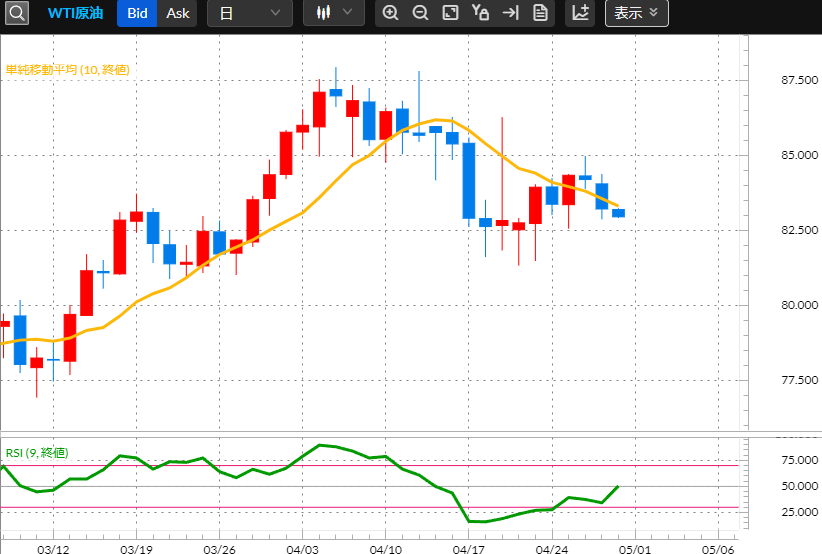Click the 80.000 price axis label
The image size is (822, 554).
point(799,305)
